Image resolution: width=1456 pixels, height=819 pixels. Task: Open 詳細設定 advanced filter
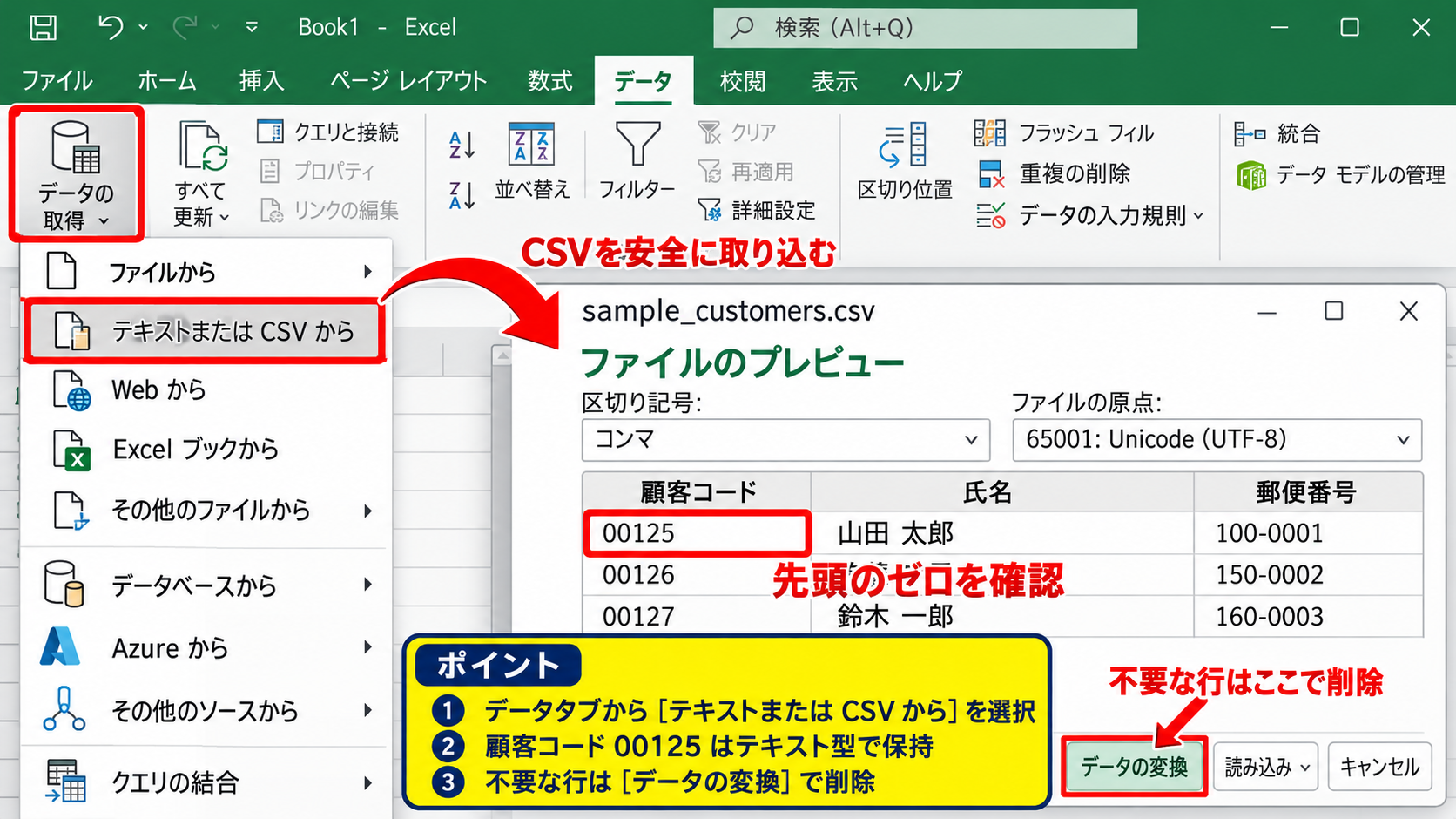point(757,210)
